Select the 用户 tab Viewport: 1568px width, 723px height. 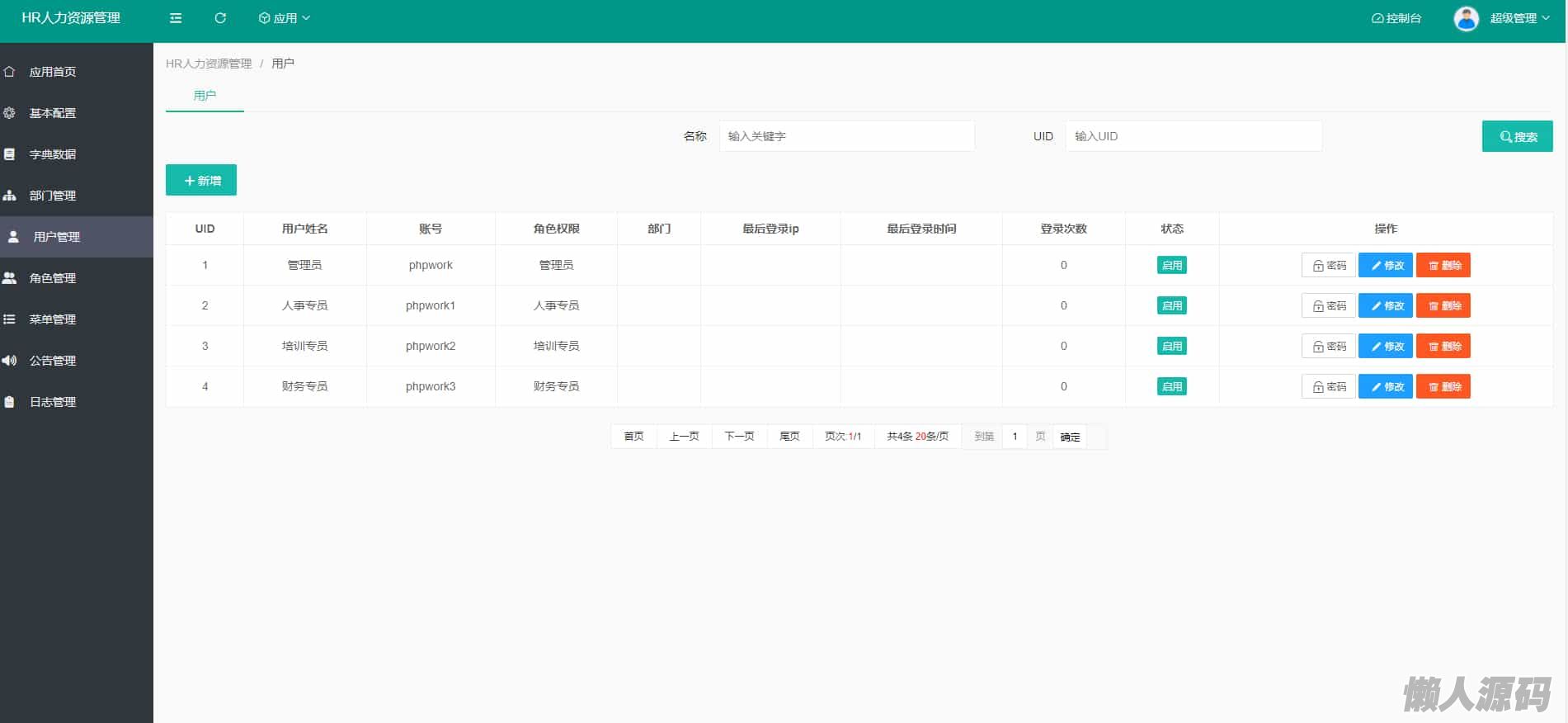tap(205, 96)
